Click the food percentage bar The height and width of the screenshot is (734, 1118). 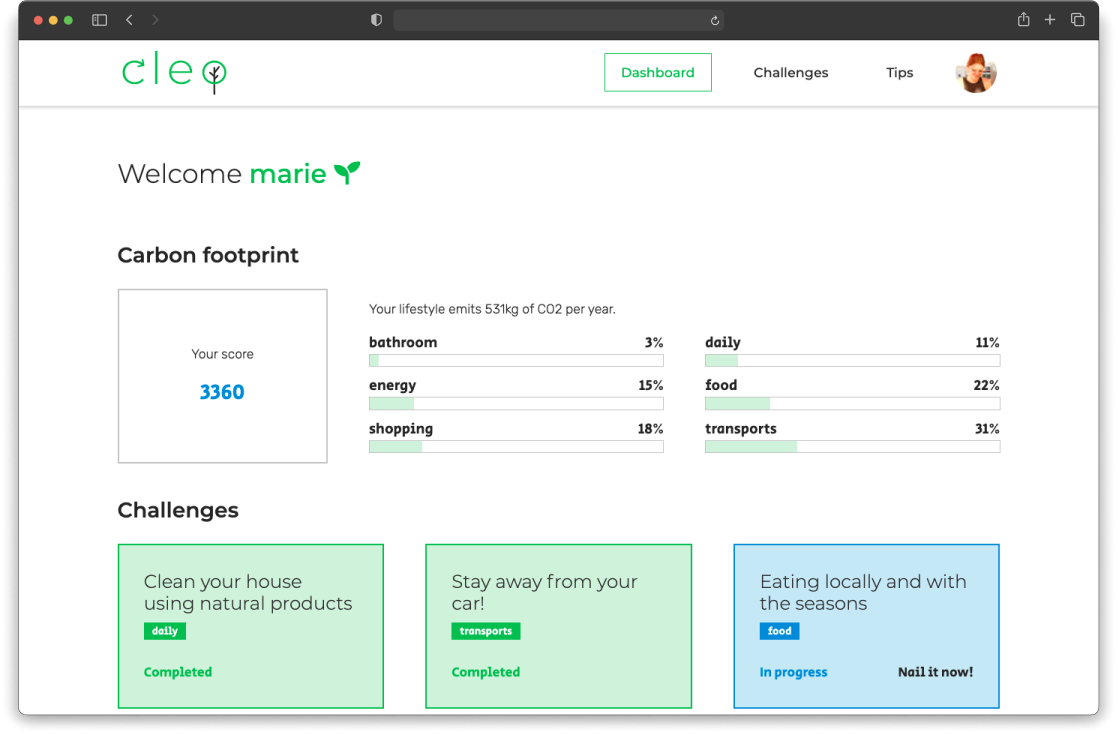click(x=852, y=404)
